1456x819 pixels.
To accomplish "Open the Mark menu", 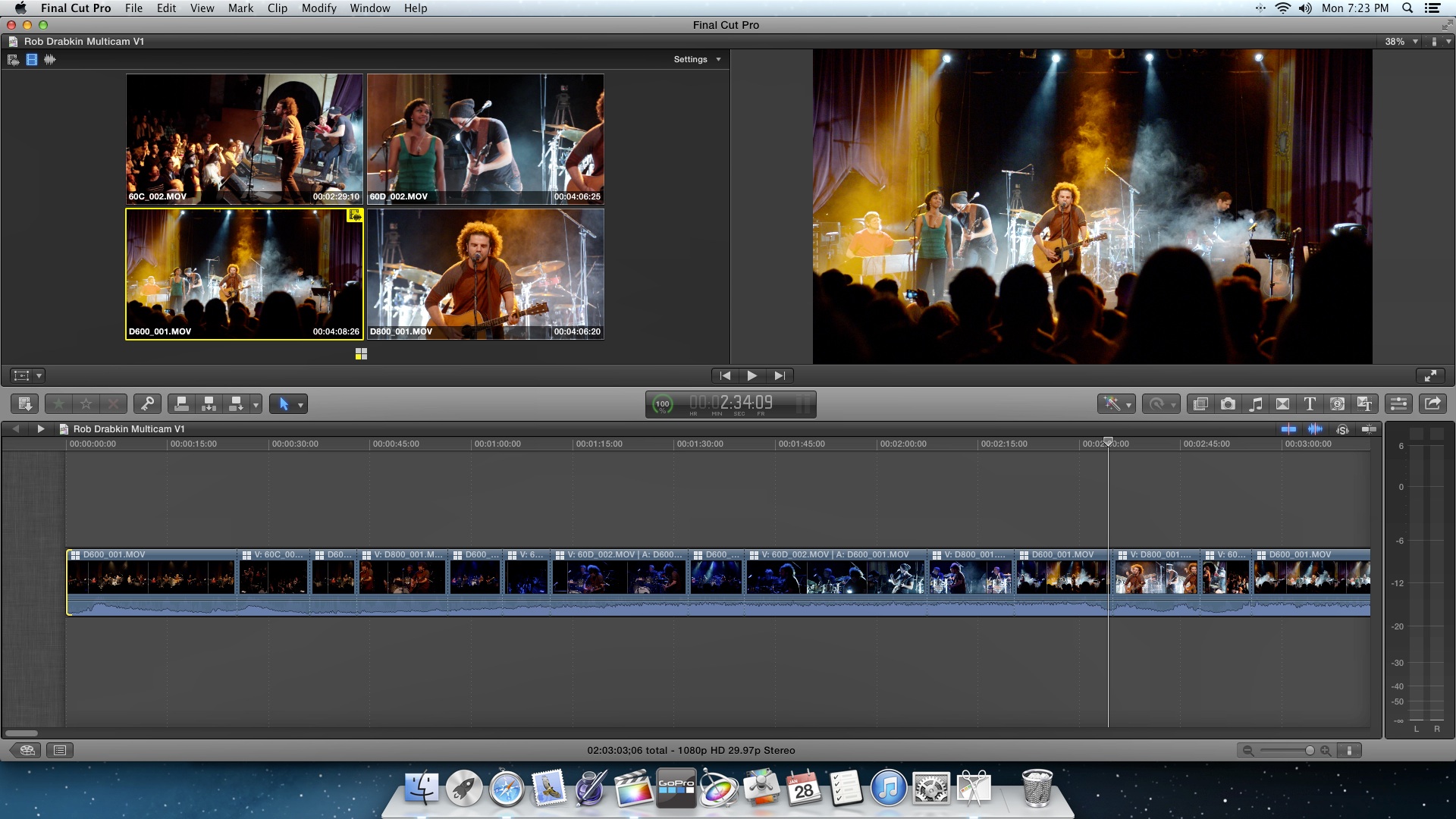I will [x=240, y=8].
